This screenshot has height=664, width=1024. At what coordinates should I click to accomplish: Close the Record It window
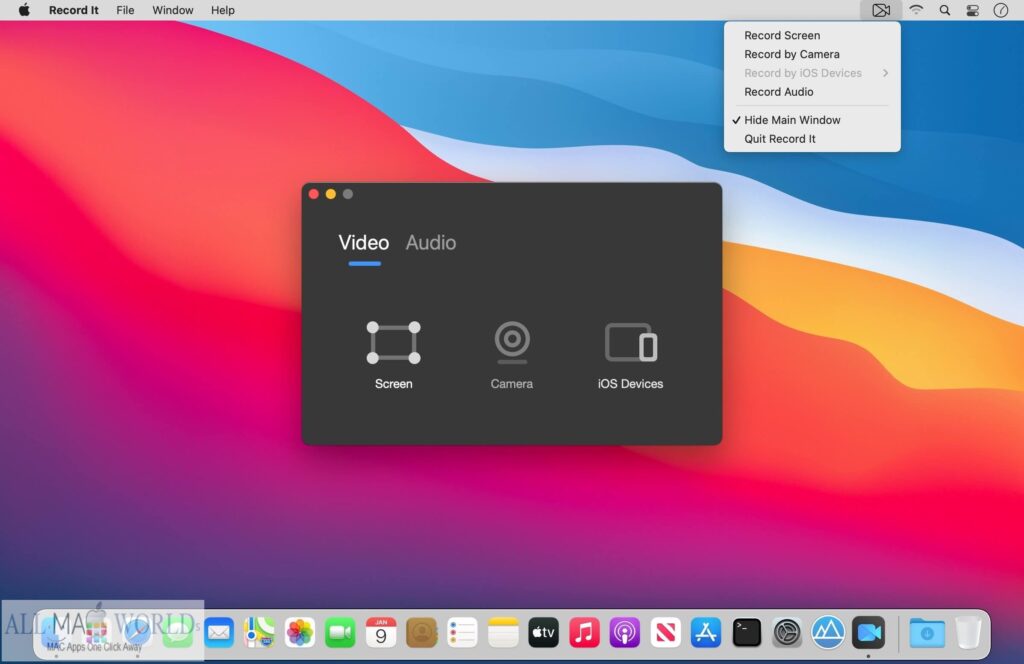313,194
